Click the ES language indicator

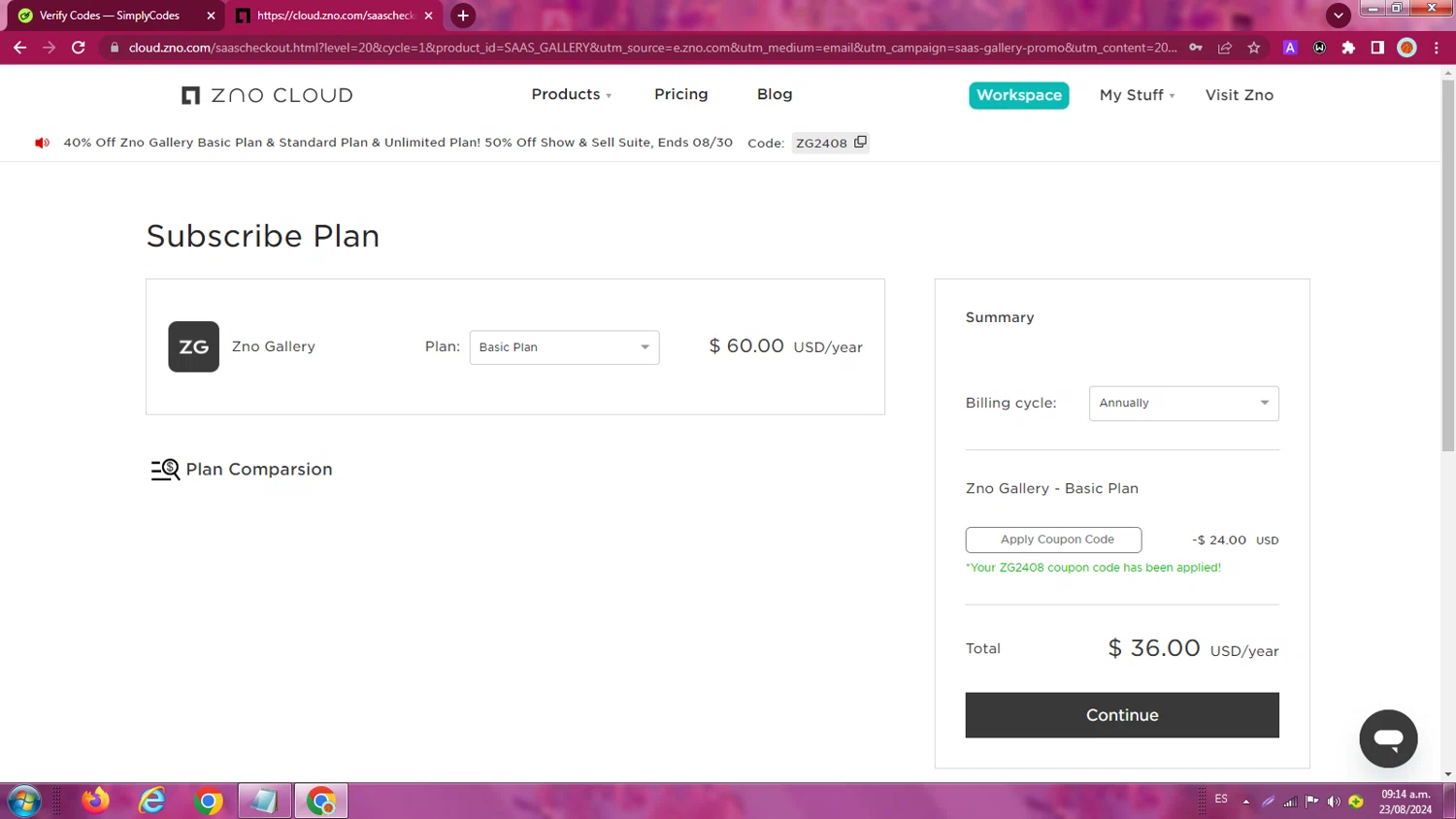tap(1221, 800)
